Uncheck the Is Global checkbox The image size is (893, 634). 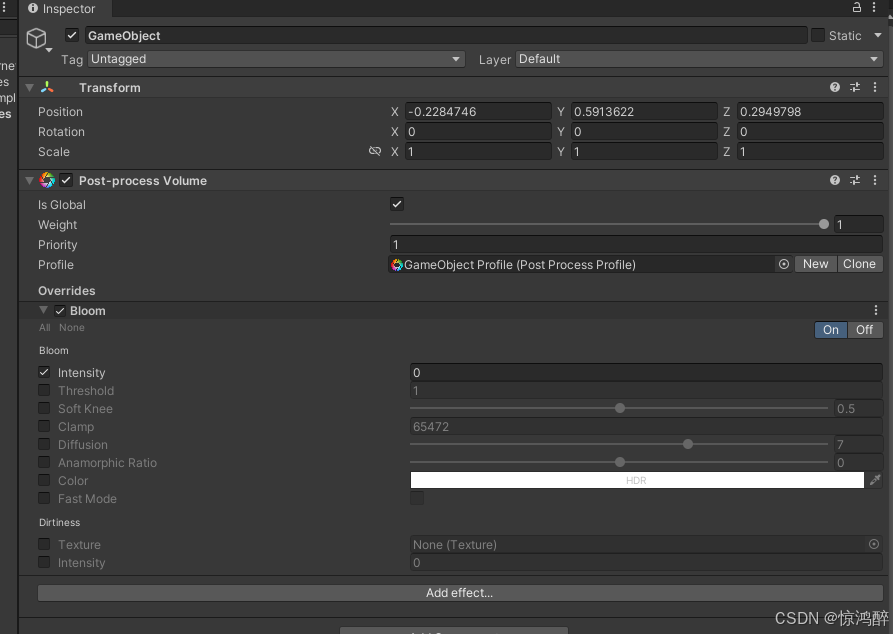pos(397,204)
